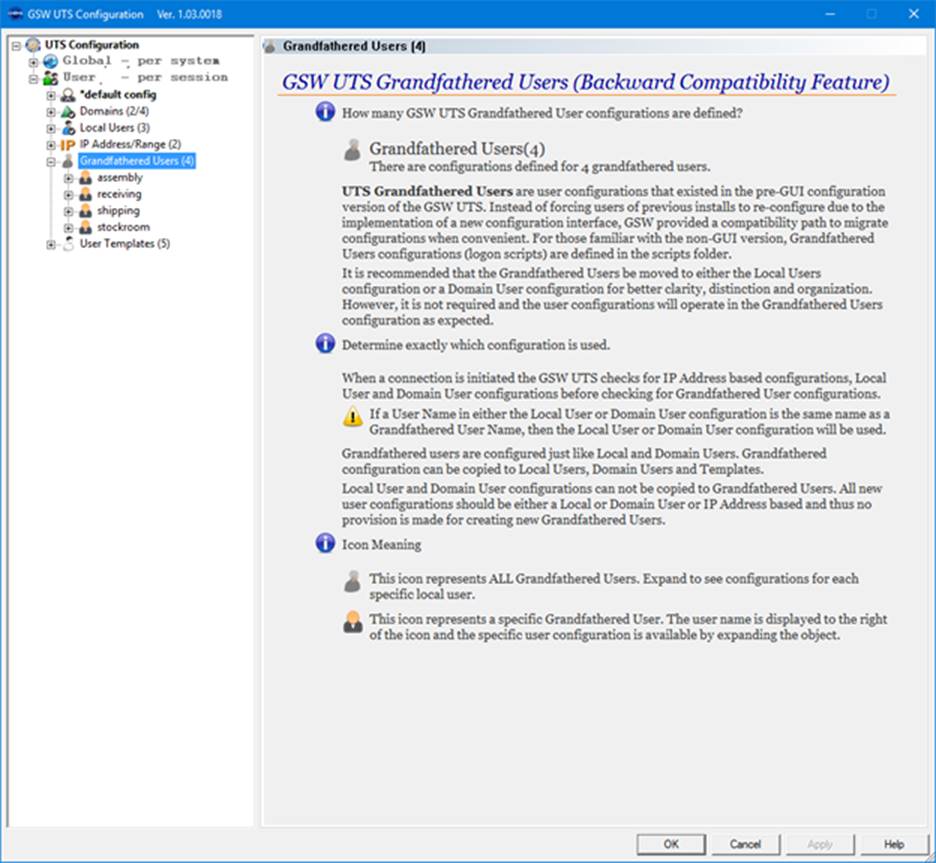Viewport: 936px width, 863px height.
Task: Select 'stockroom' grandfathered user
Action: click(x=124, y=227)
